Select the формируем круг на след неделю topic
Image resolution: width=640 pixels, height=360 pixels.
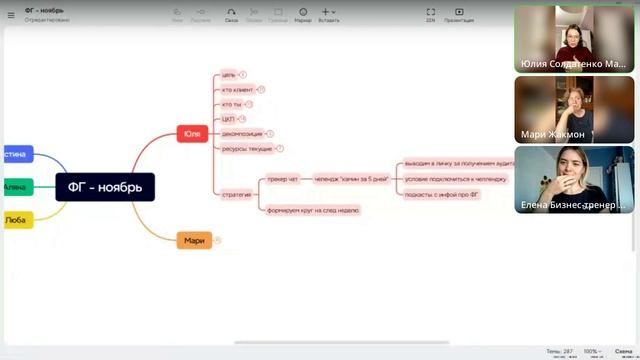tap(313, 210)
